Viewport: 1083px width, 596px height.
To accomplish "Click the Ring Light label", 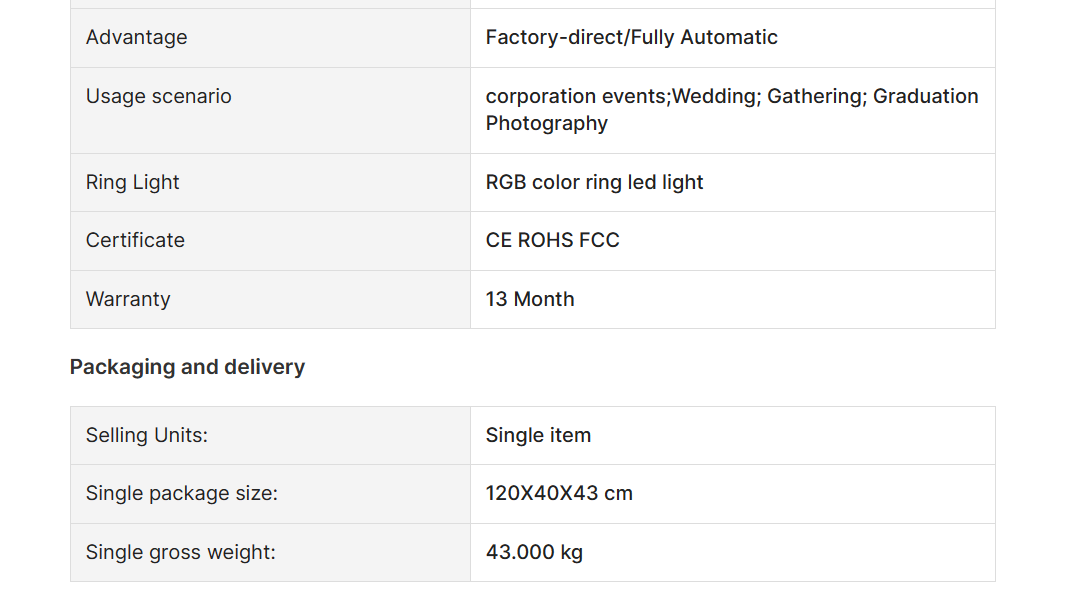I will point(132,182).
